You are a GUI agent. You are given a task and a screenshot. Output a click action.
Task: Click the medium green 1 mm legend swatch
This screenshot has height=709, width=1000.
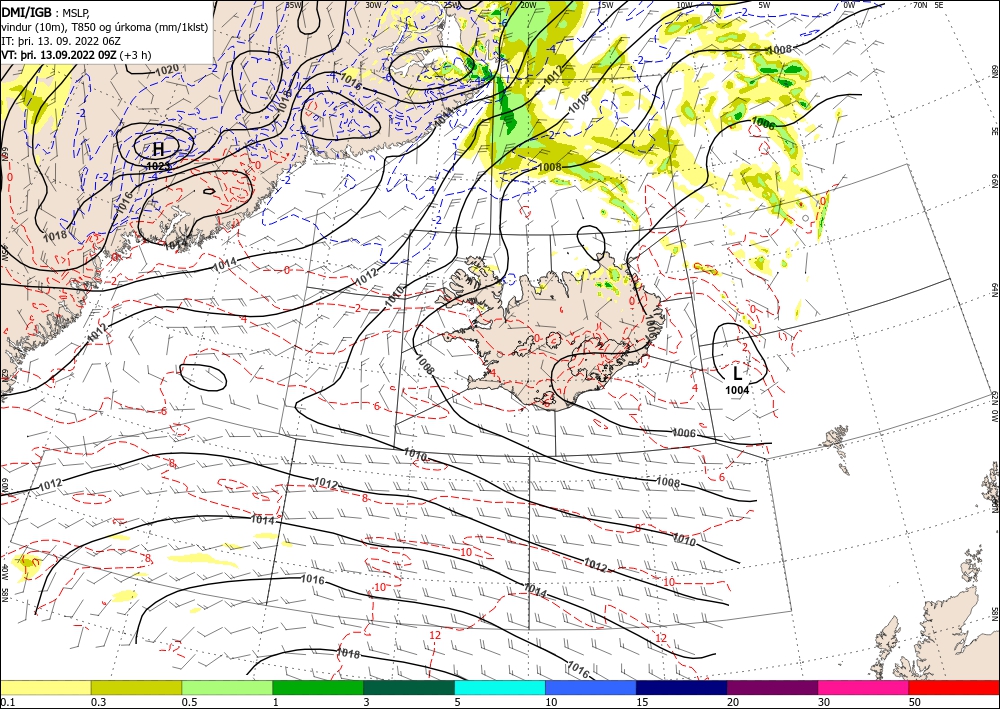click(x=318, y=687)
